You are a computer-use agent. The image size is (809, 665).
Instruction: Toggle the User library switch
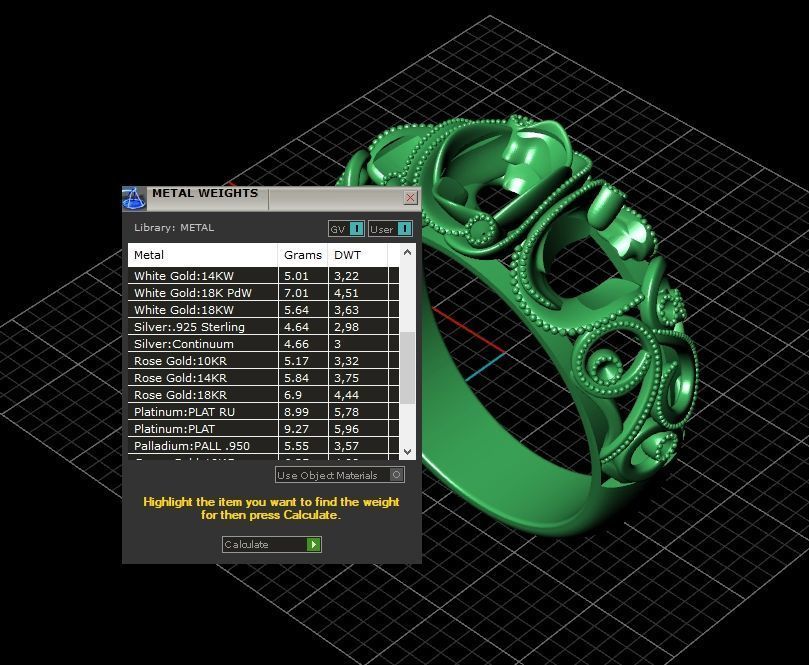click(x=390, y=229)
